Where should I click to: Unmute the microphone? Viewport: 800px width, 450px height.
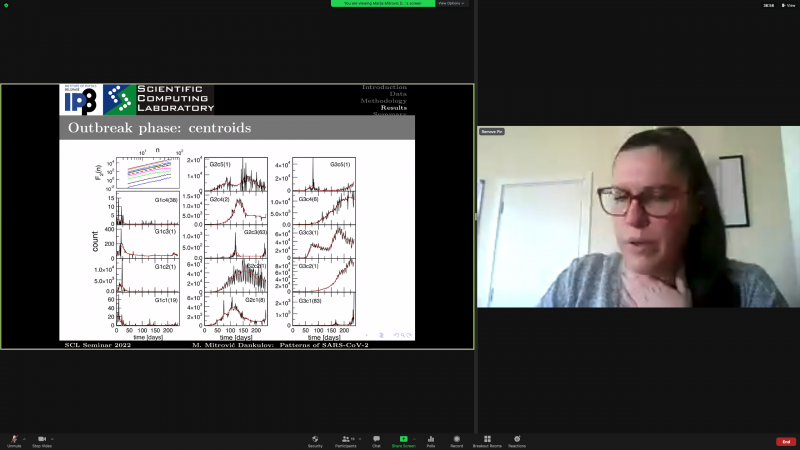click(x=14, y=441)
